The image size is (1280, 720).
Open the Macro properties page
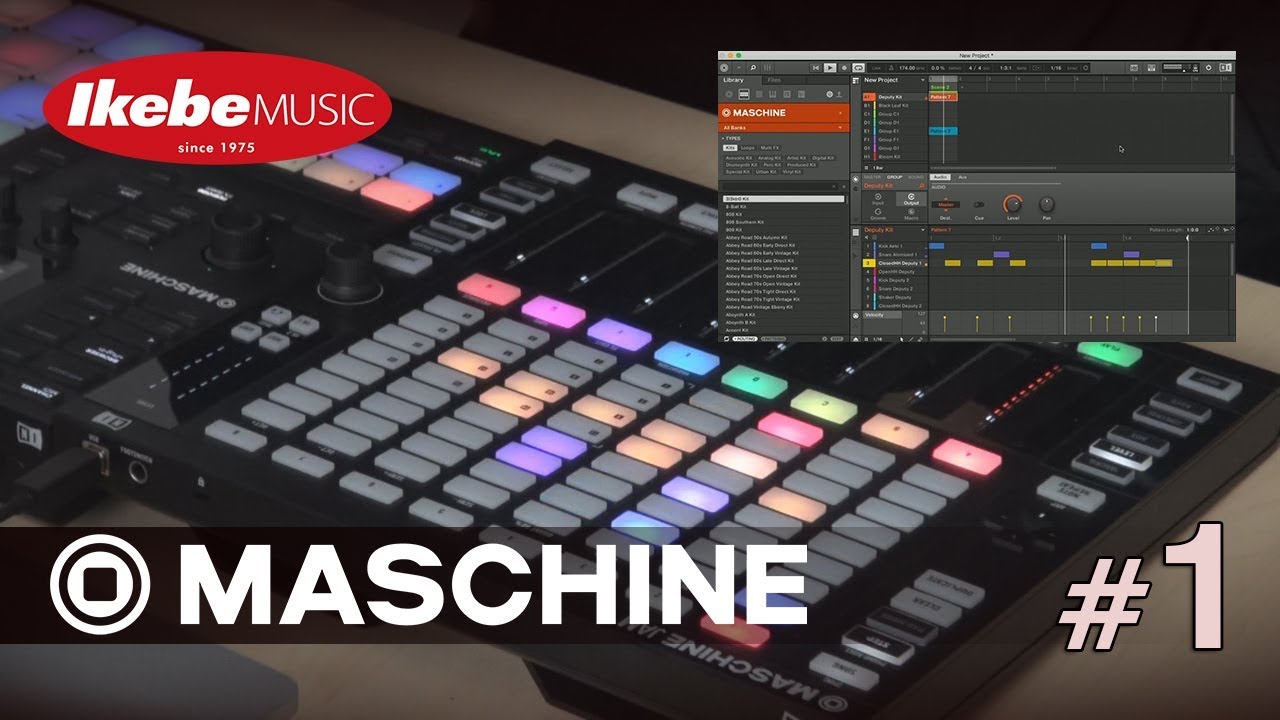tap(911, 214)
